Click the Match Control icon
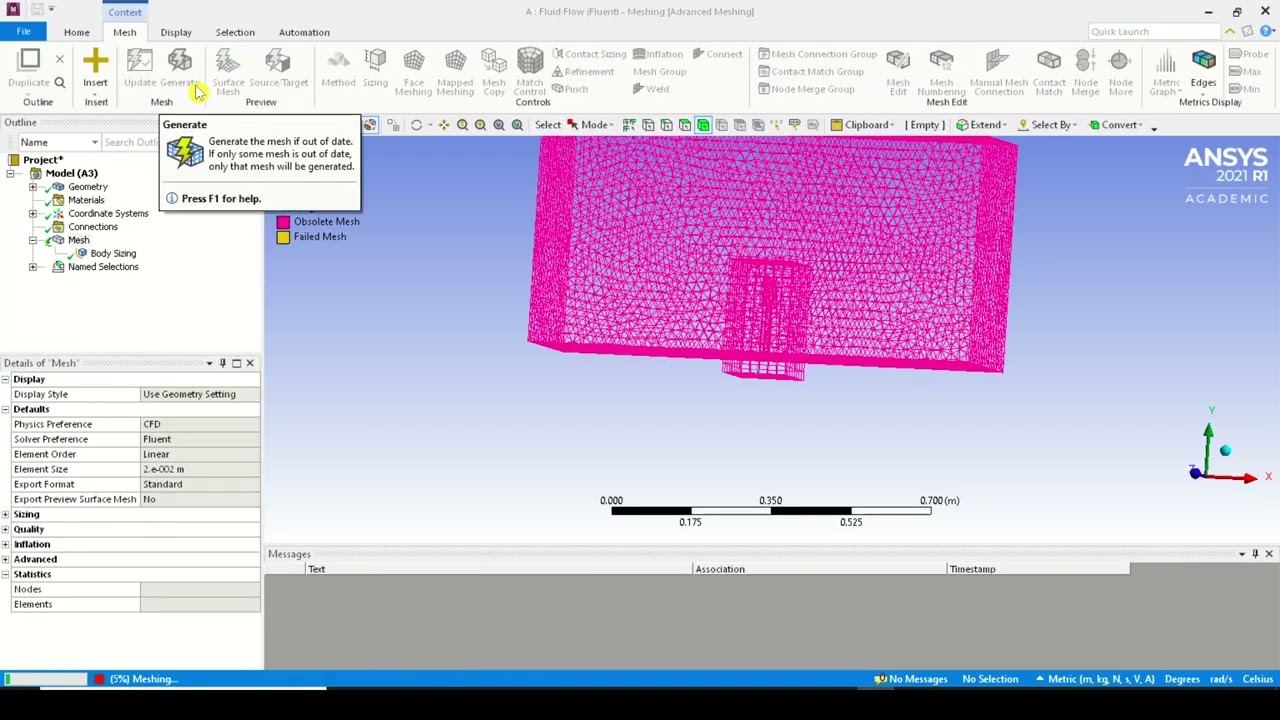This screenshot has height=720, width=1280. click(x=530, y=61)
